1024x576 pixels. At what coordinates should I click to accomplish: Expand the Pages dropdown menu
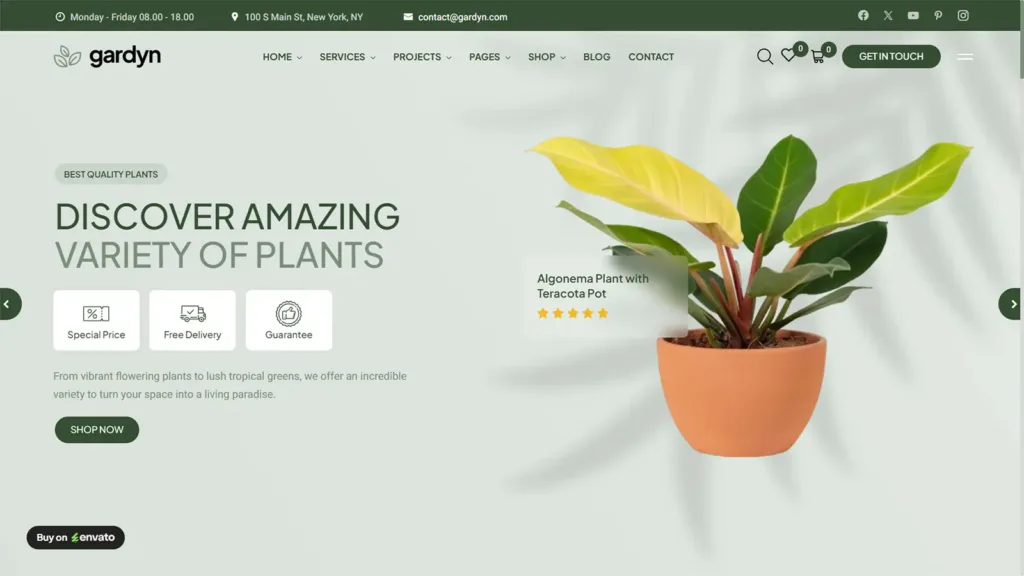tap(489, 57)
